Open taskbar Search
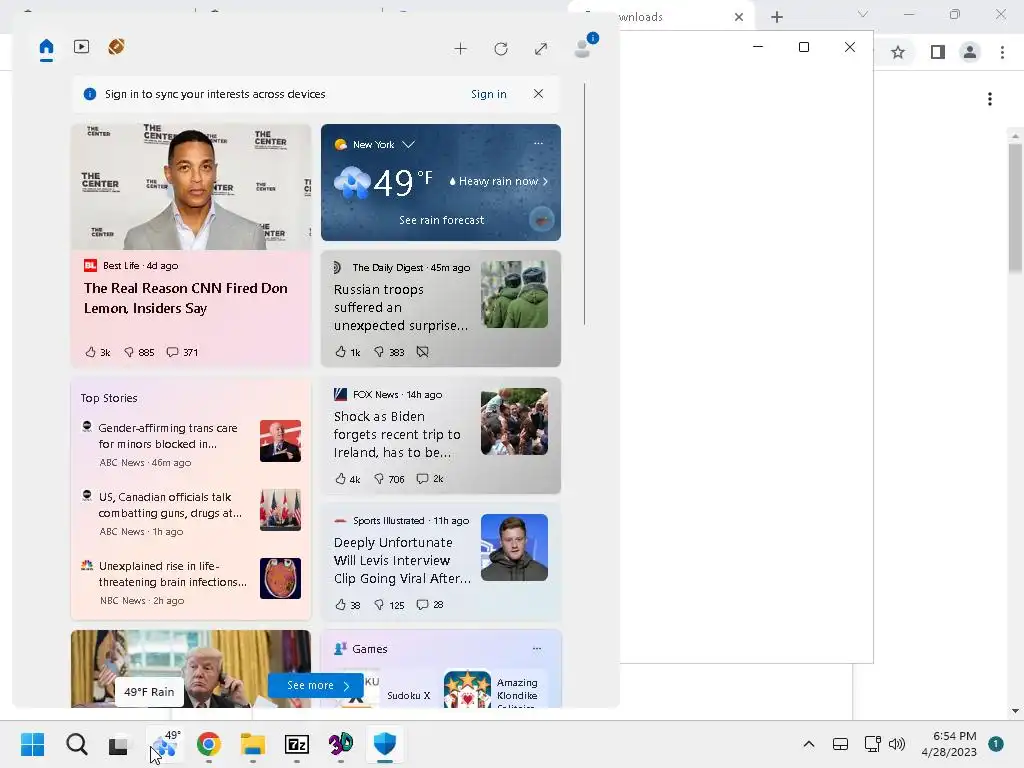This screenshot has width=1024, height=768. tap(76, 744)
